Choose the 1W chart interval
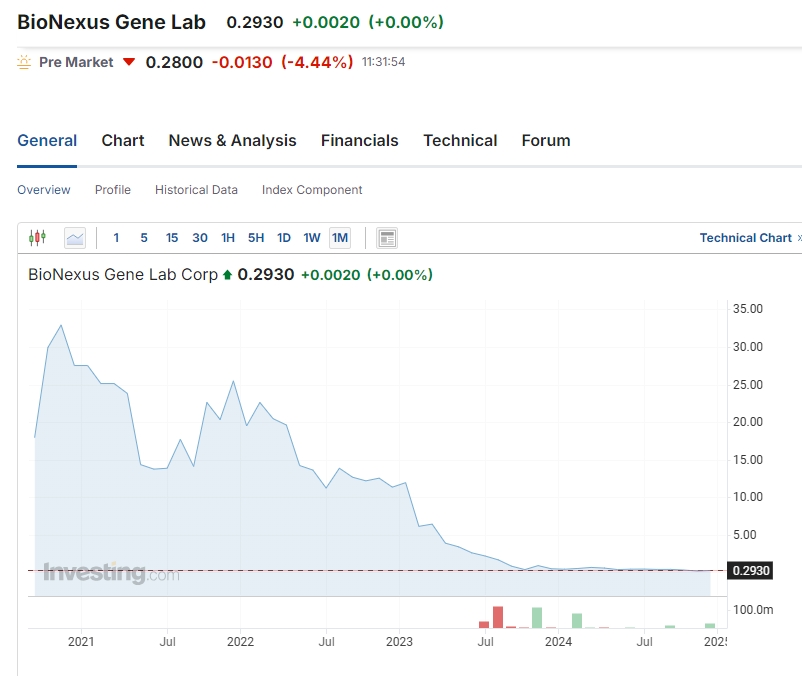 pos(311,238)
